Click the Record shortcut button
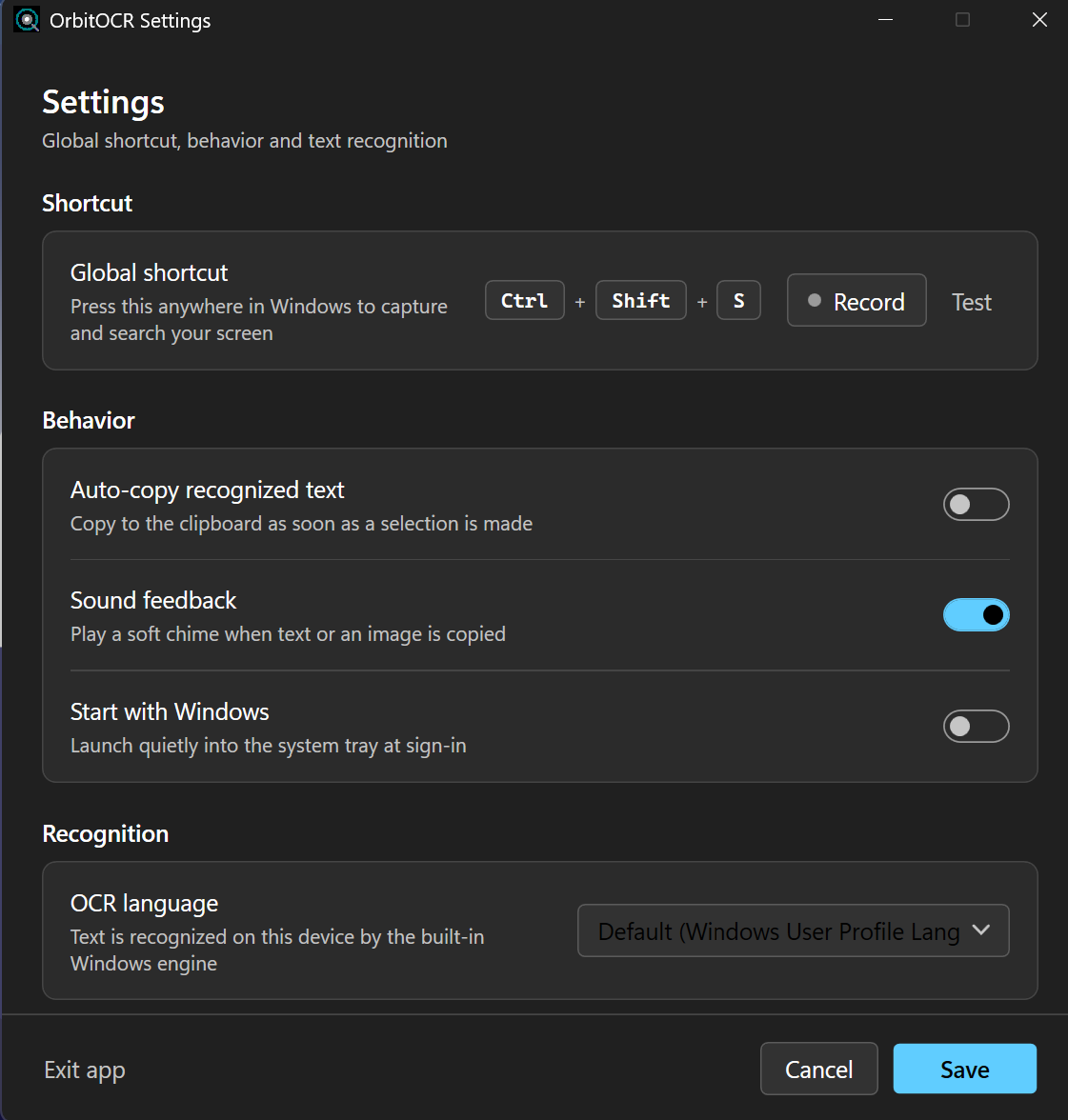This screenshot has width=1068, height=1120. pyautogui.click(x=856, y=301)
